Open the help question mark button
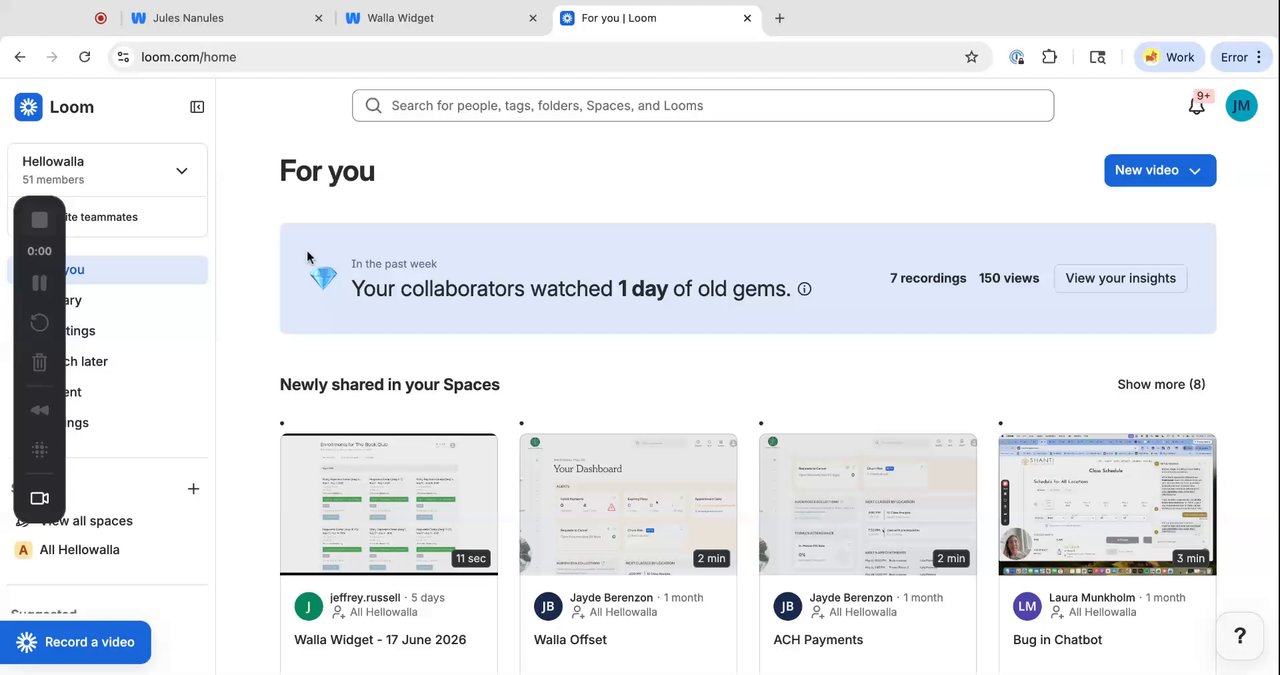Screen dimensions: 1280x675 point(1240,636)
